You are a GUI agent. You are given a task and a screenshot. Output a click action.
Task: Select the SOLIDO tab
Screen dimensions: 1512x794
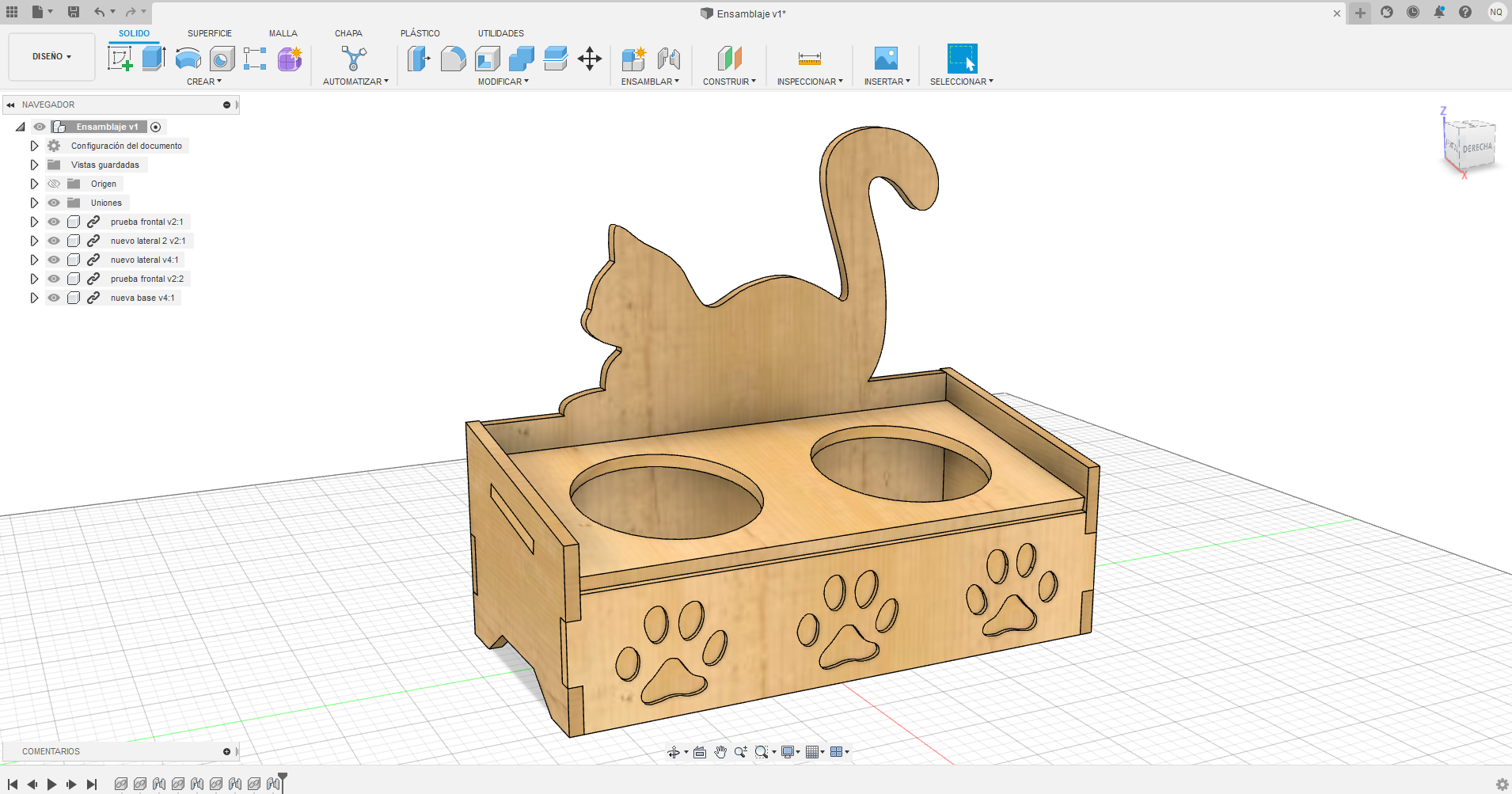tap(134, 33)
